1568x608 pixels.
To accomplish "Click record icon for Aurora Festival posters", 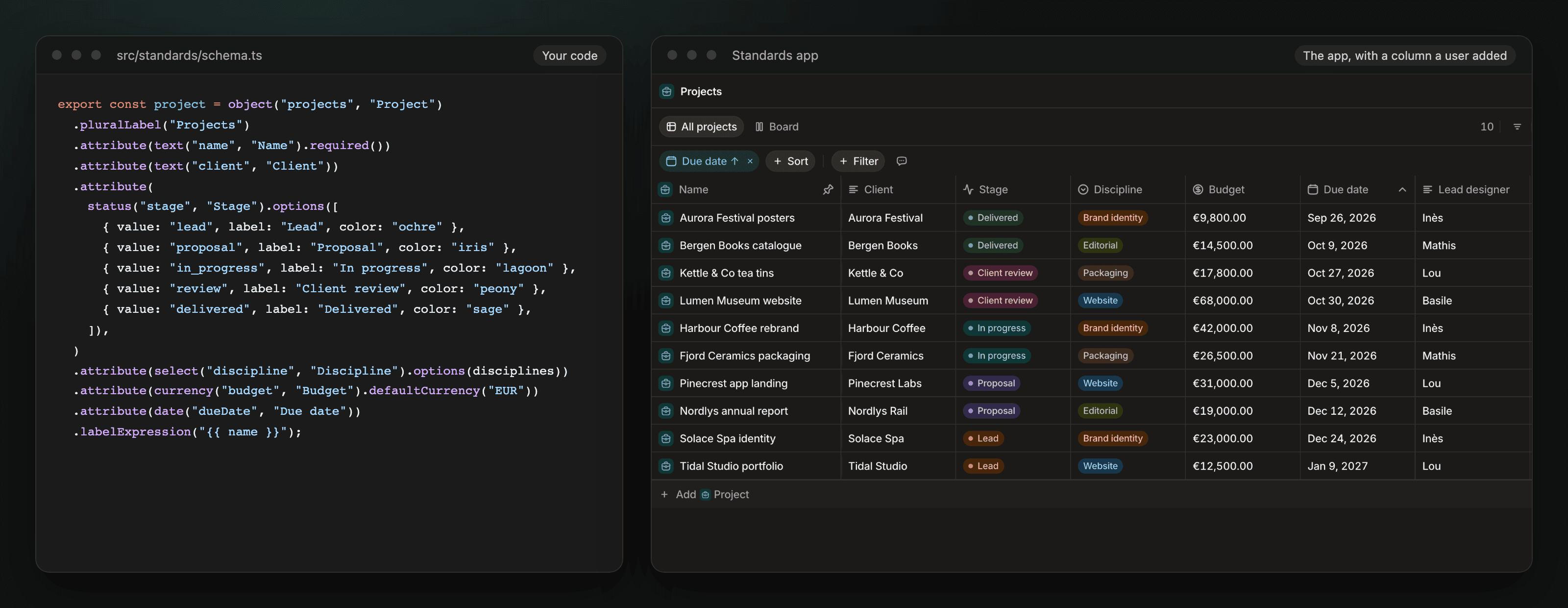I will click(666, 218).
